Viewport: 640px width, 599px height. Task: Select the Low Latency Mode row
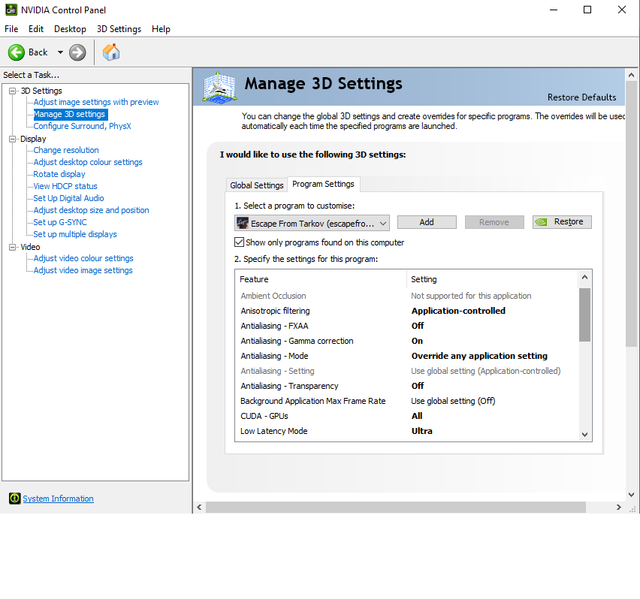pos(406,431)
